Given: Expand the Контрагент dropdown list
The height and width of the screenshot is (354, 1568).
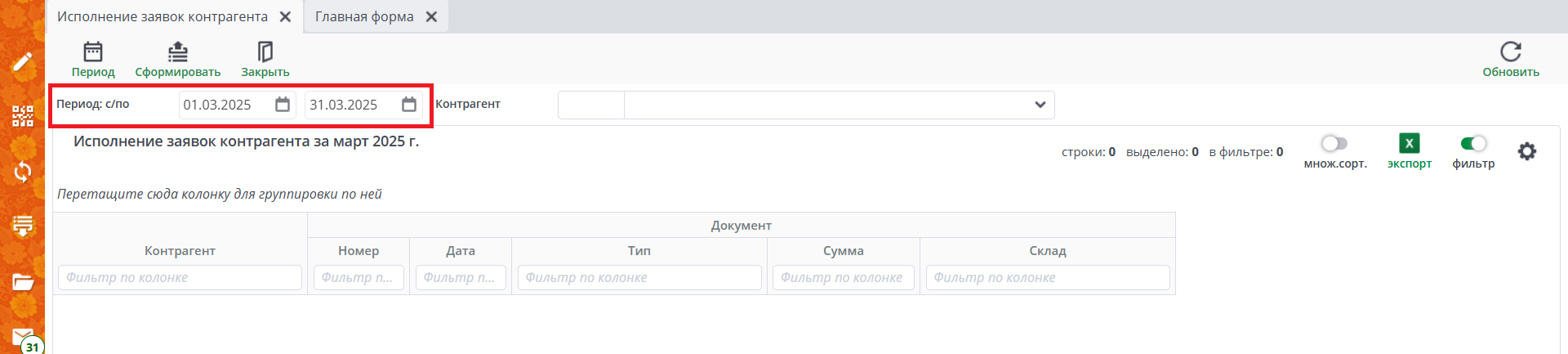Looking at the screenshot, I should tap(1040, 105).
